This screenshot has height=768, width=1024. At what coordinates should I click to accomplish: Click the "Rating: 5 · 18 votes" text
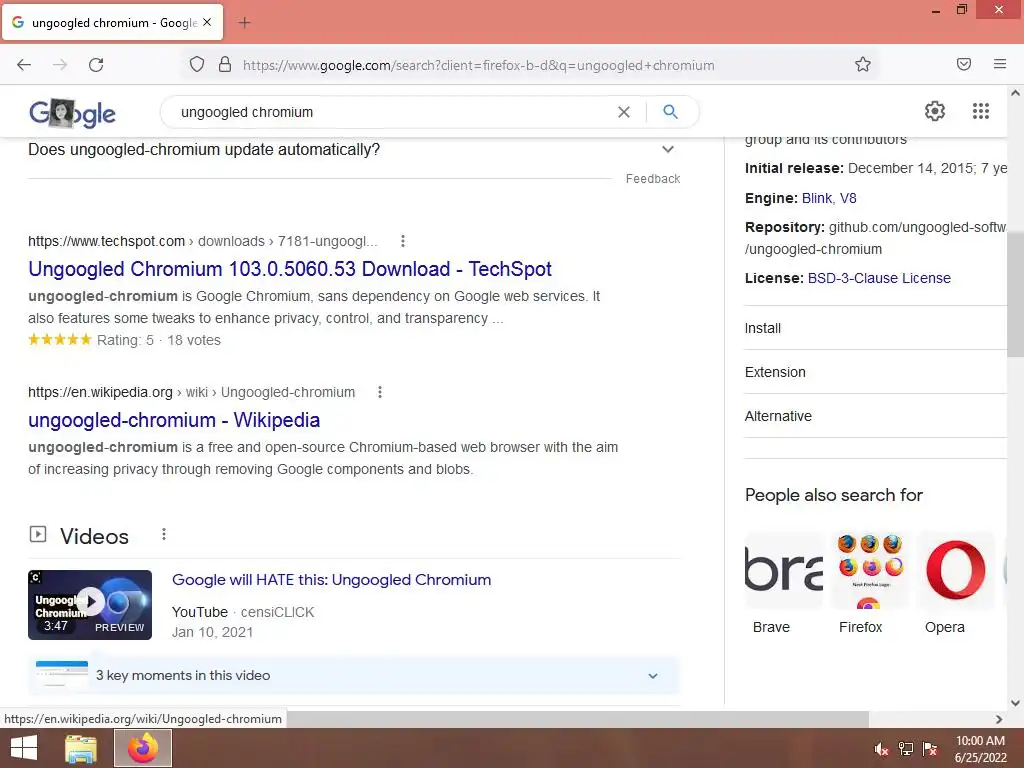click(x=159, y=340)
